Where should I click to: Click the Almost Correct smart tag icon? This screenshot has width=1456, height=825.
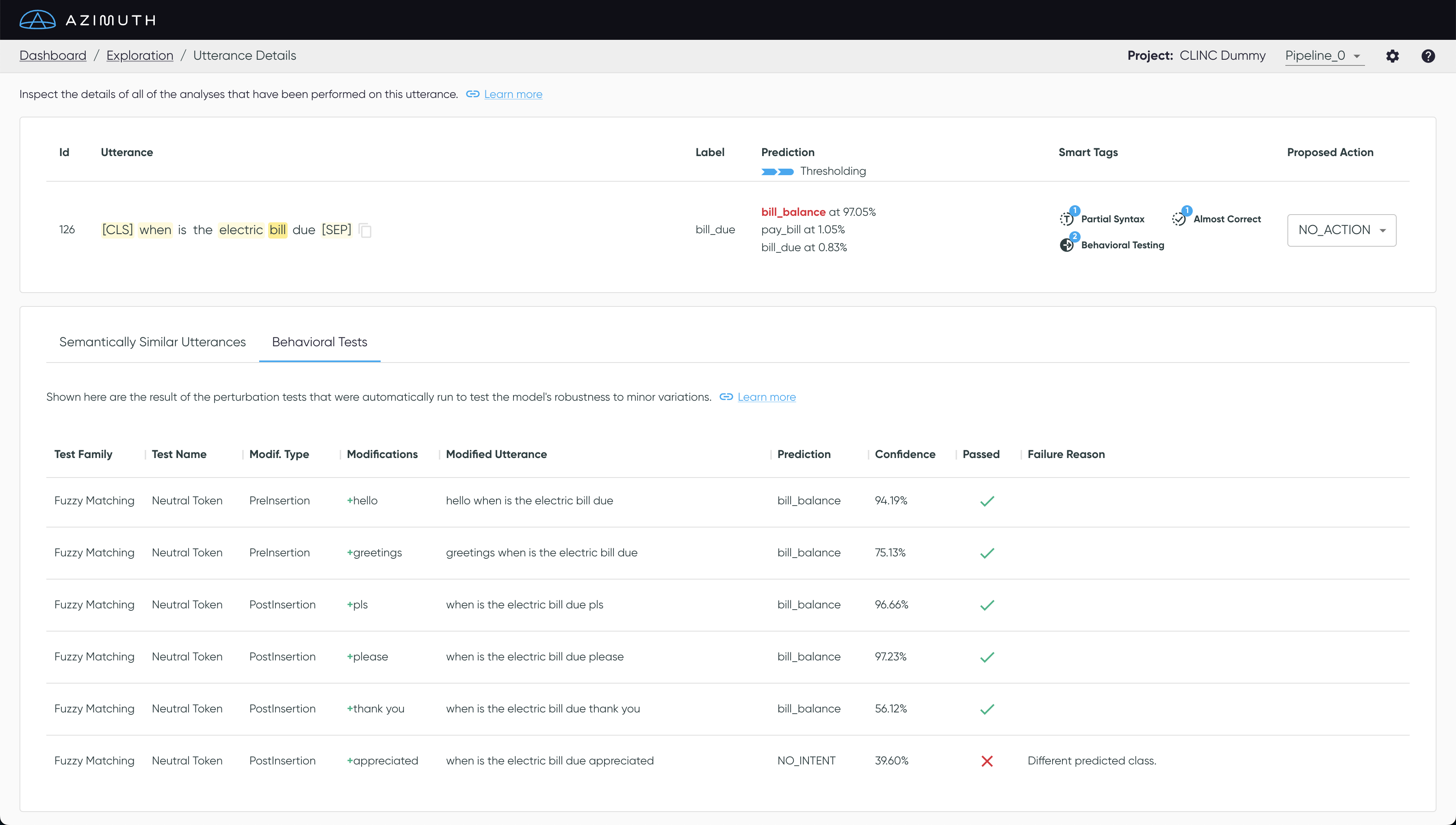(1179, 219)
